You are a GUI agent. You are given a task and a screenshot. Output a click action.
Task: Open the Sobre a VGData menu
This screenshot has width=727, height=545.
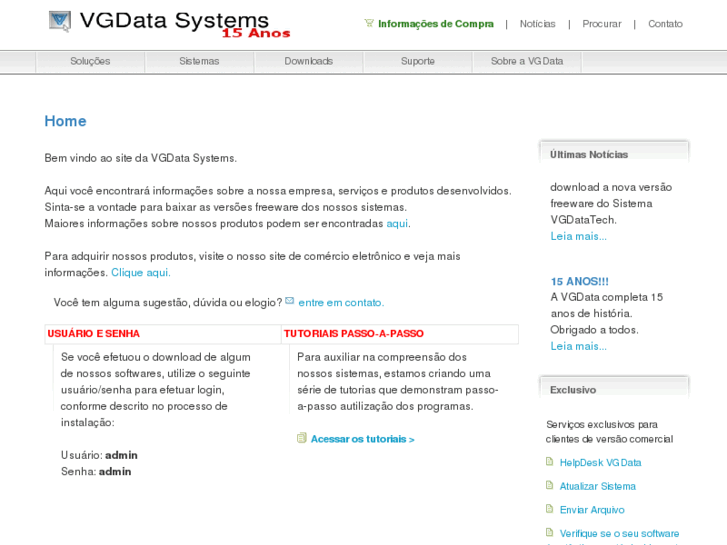(527, 61)
